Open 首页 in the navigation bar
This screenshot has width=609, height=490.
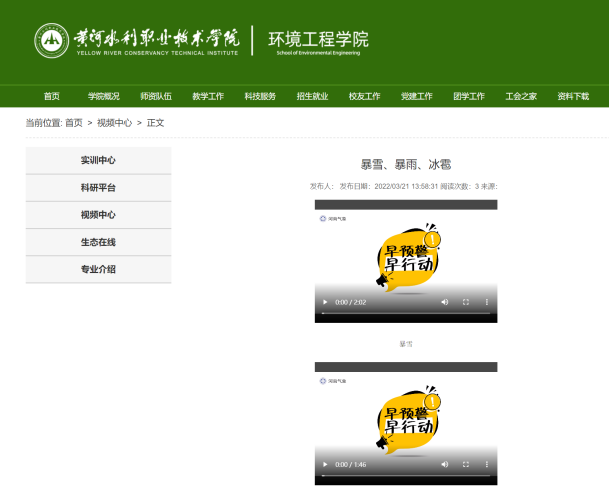click(x=51, y=96)
